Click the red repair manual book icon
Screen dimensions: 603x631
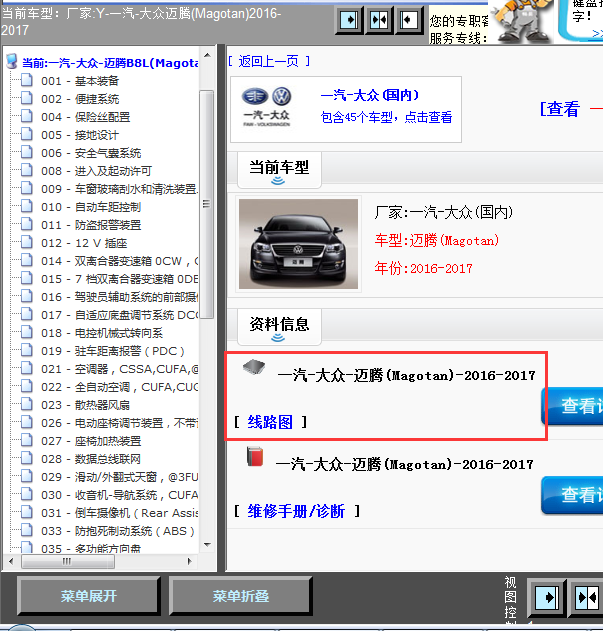(255, 456)
